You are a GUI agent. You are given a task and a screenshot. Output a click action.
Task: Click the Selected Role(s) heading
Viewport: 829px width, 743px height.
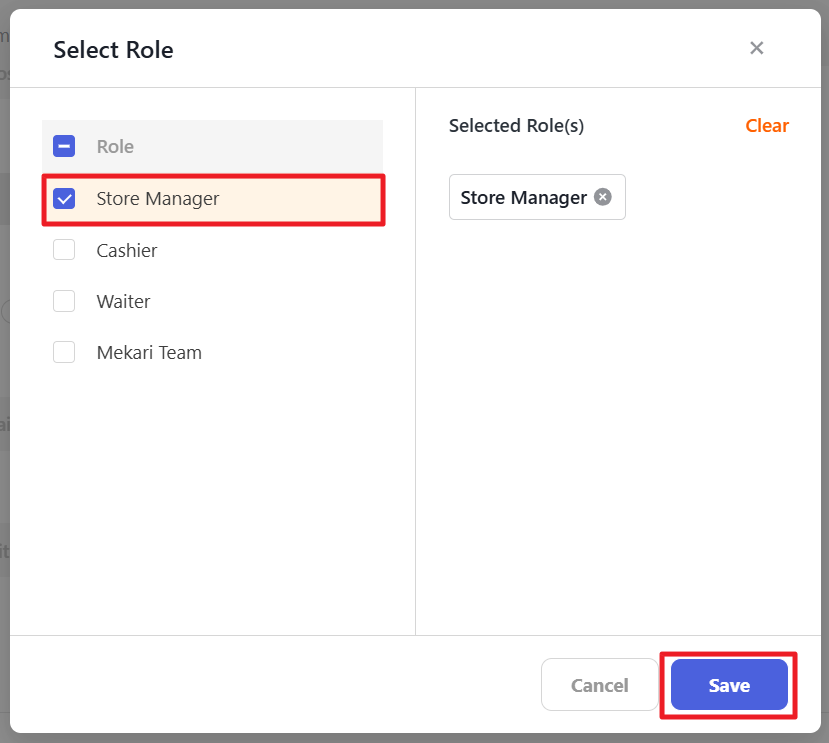tap(516, 126)
